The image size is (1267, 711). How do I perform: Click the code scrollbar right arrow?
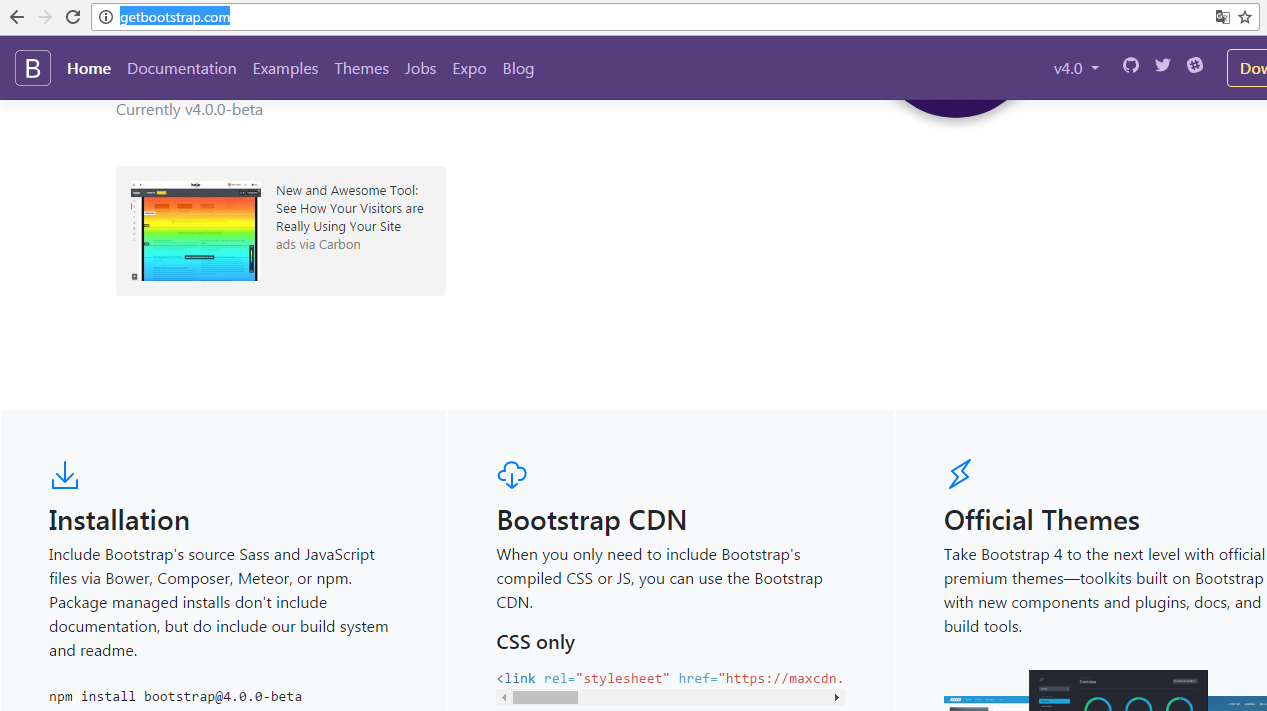[837, 697]
